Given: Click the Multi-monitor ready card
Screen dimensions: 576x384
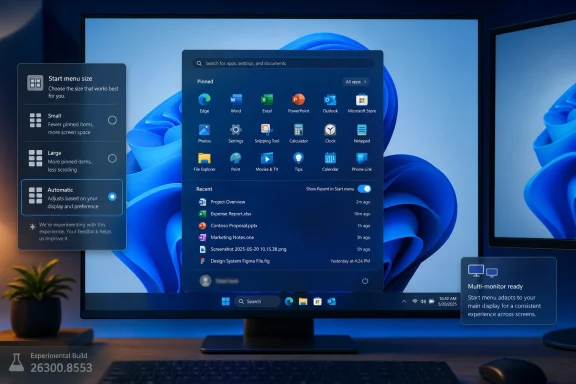Looking at the screenshot, I should (508, 291).
